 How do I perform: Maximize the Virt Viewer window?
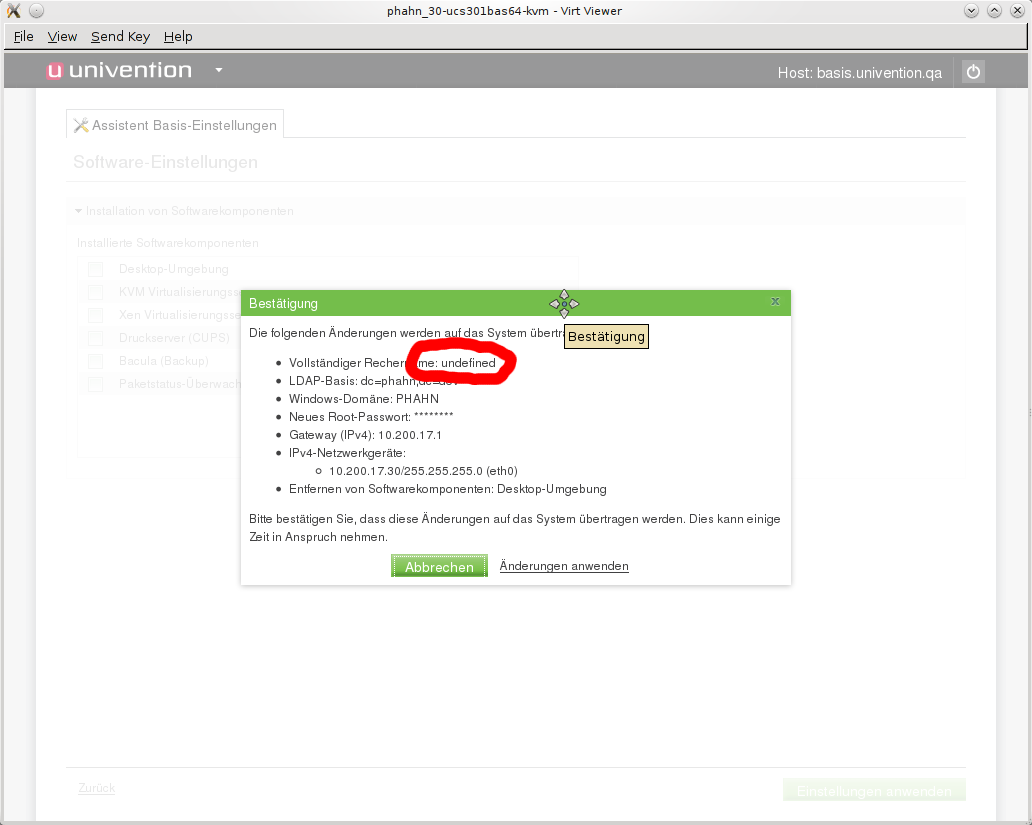pos(994,11)
